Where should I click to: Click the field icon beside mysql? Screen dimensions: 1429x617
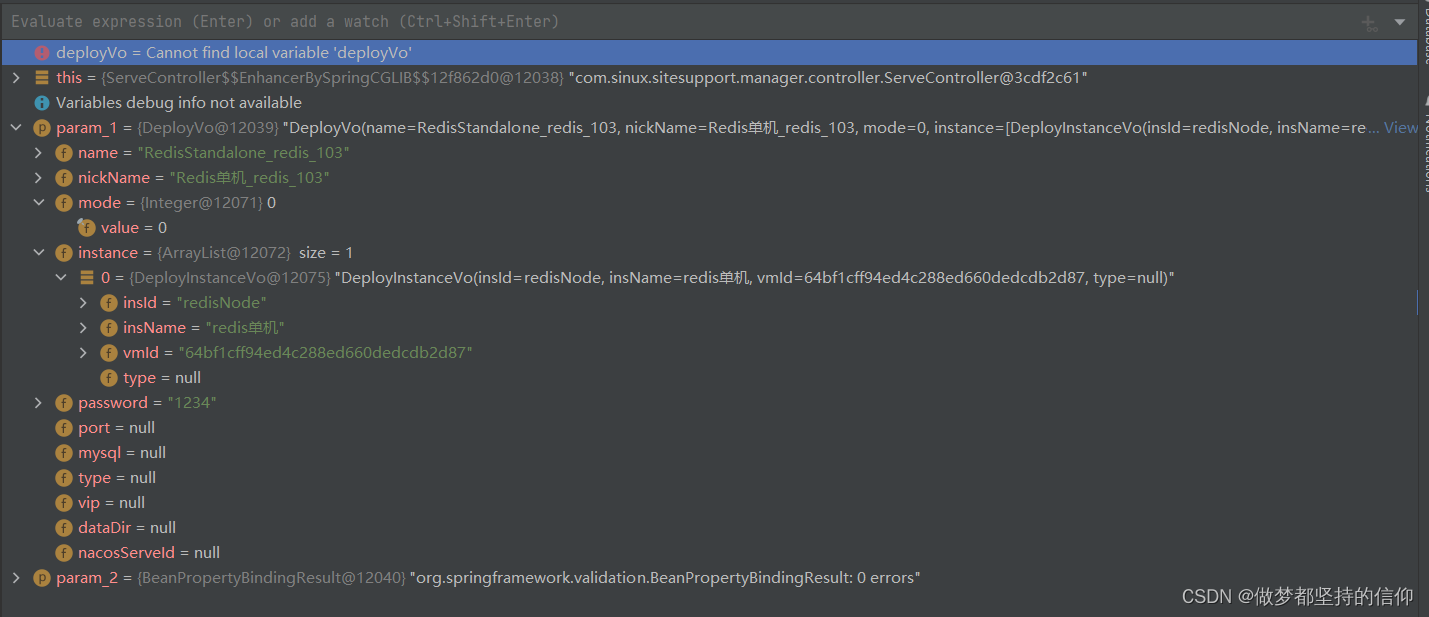[64, 453]
